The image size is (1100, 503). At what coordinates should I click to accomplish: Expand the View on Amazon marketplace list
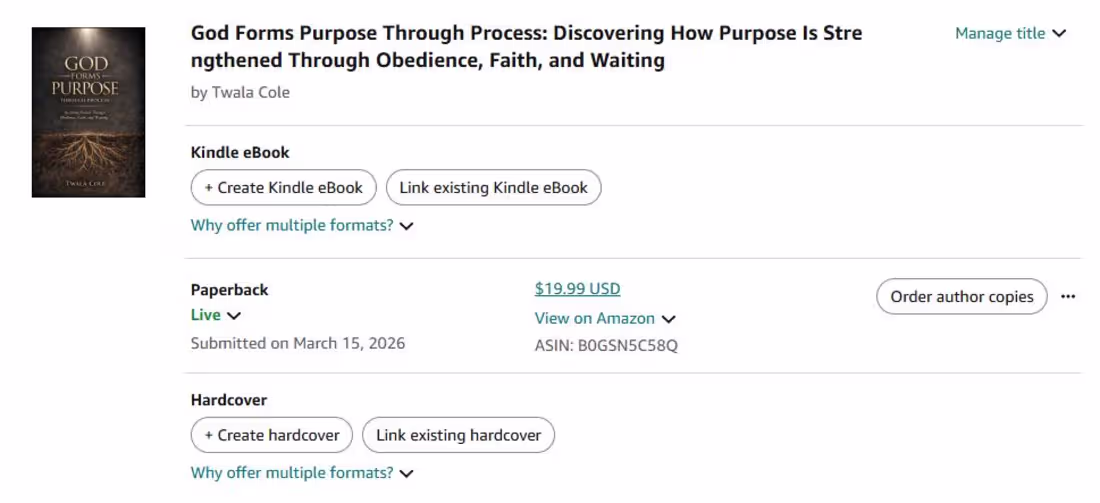click(x=595, y=319)
